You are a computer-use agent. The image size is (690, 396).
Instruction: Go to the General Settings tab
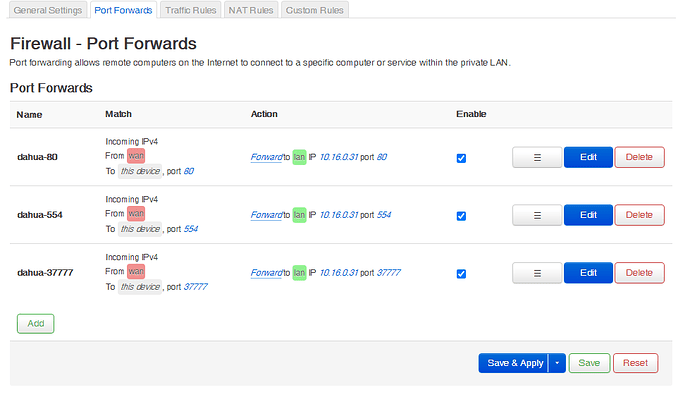[48, 10]
